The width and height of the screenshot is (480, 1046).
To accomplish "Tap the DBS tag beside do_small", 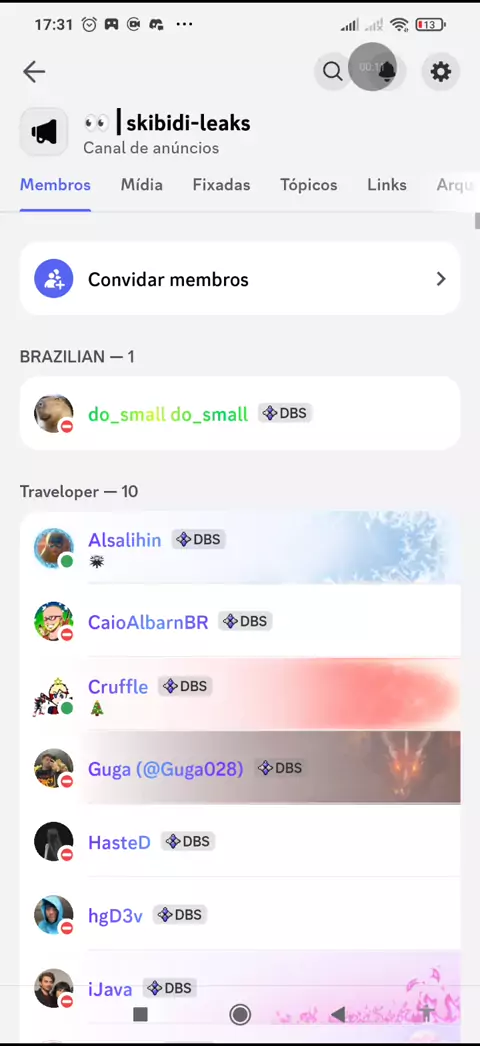I will click(285, 413).
